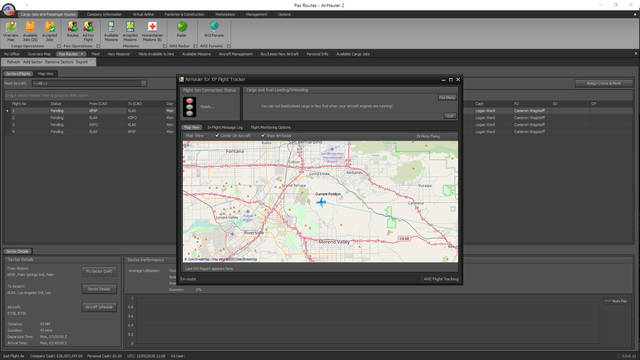Image resolution: width=640 pixels, height=360 pixels.
Task: Click the flight sim connection traffic light
Action: pos(189,107)
